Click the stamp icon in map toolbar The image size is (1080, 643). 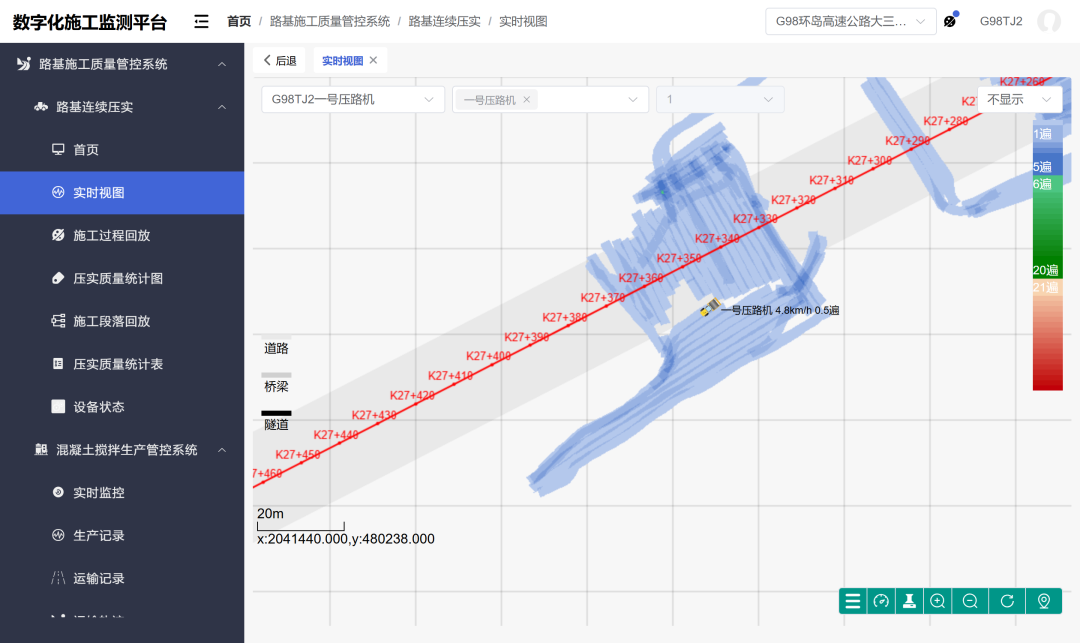click(910, 601)
